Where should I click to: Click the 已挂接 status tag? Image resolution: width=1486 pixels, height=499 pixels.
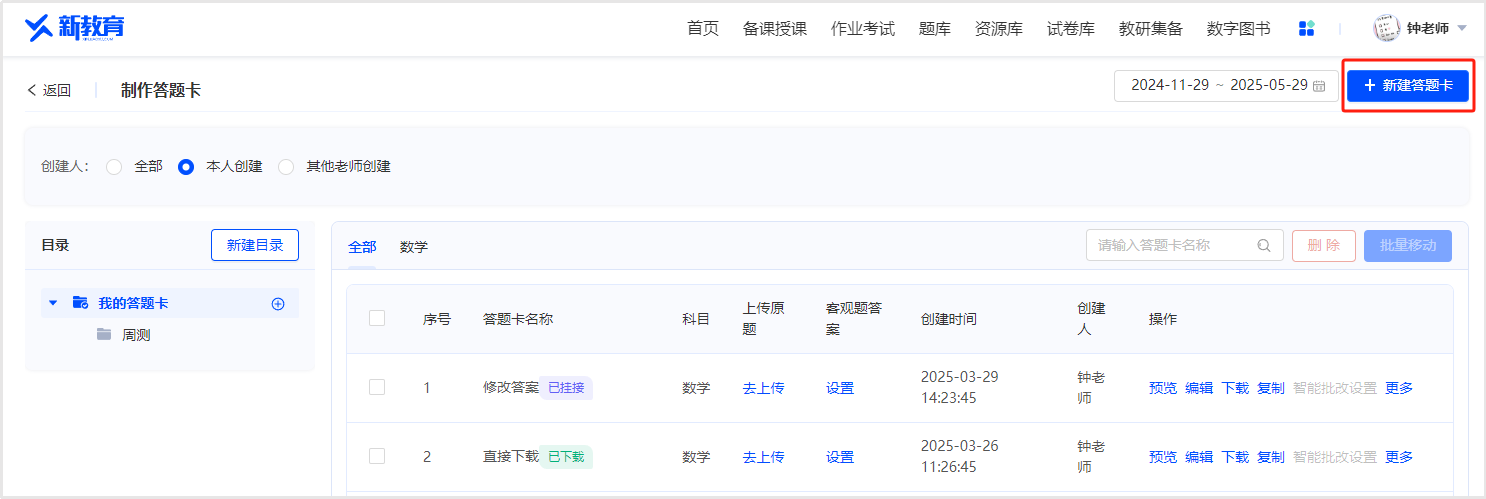566,388
